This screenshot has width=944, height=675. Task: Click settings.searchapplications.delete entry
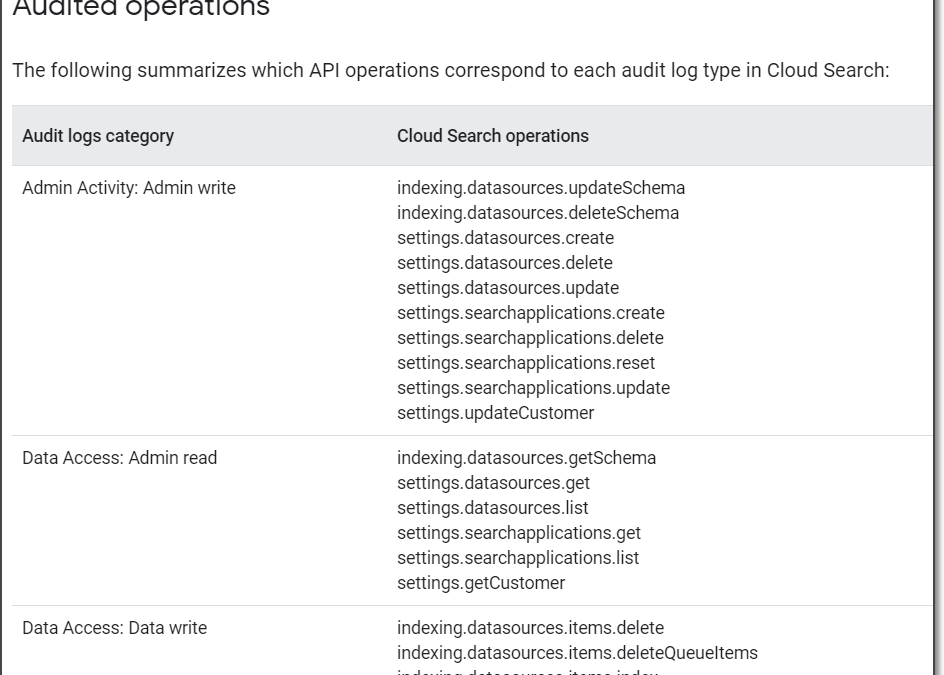click(x=530, y=338)
